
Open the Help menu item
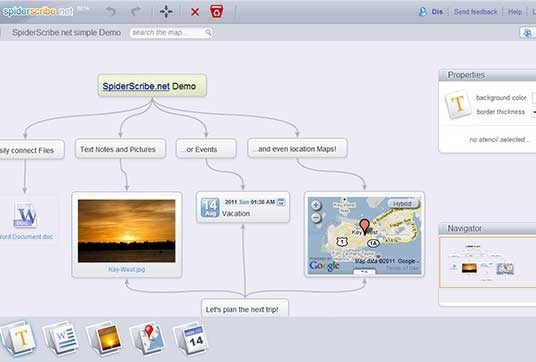514,12
